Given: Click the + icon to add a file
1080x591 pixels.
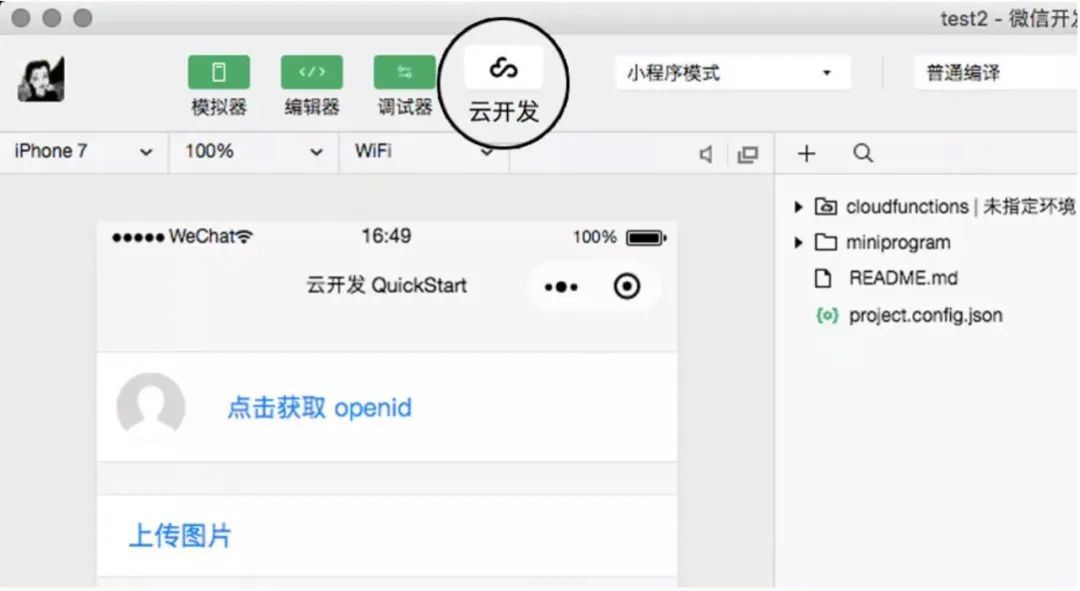Looking at the screenshot, I should tap(805, 152).
